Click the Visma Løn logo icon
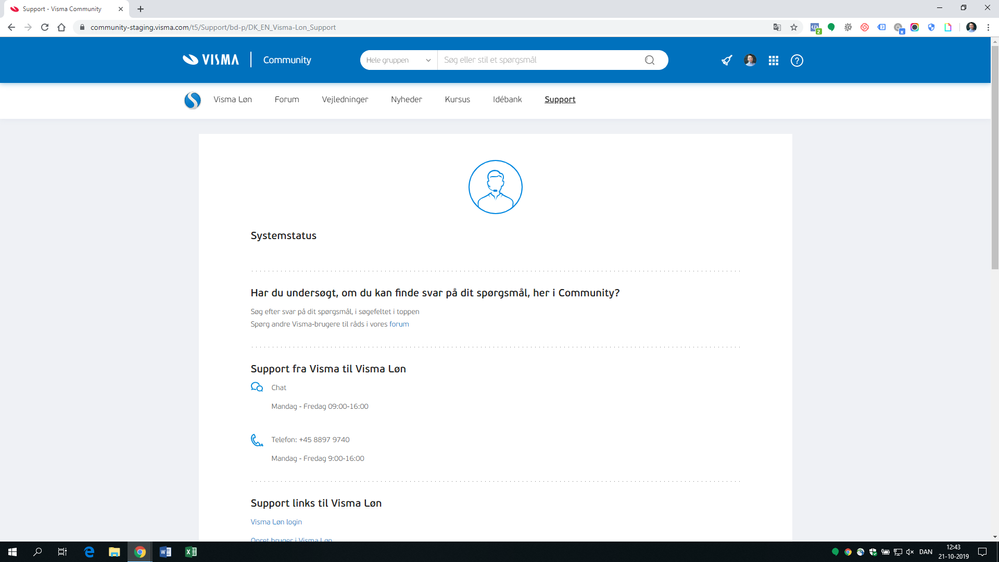 coord(192,100)
